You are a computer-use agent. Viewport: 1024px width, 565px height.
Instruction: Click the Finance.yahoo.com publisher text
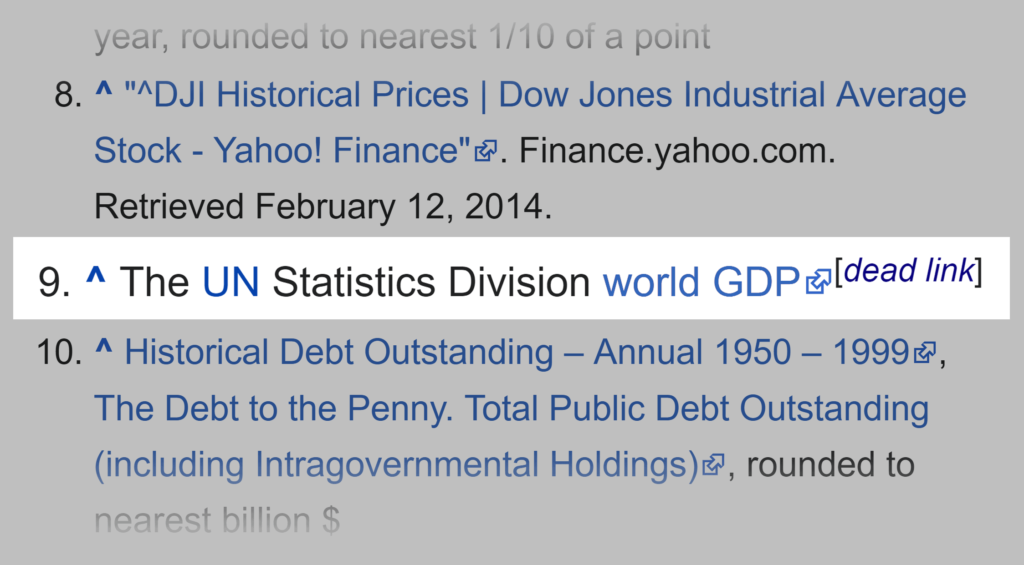pyautogui.click(x=677, y=152)
